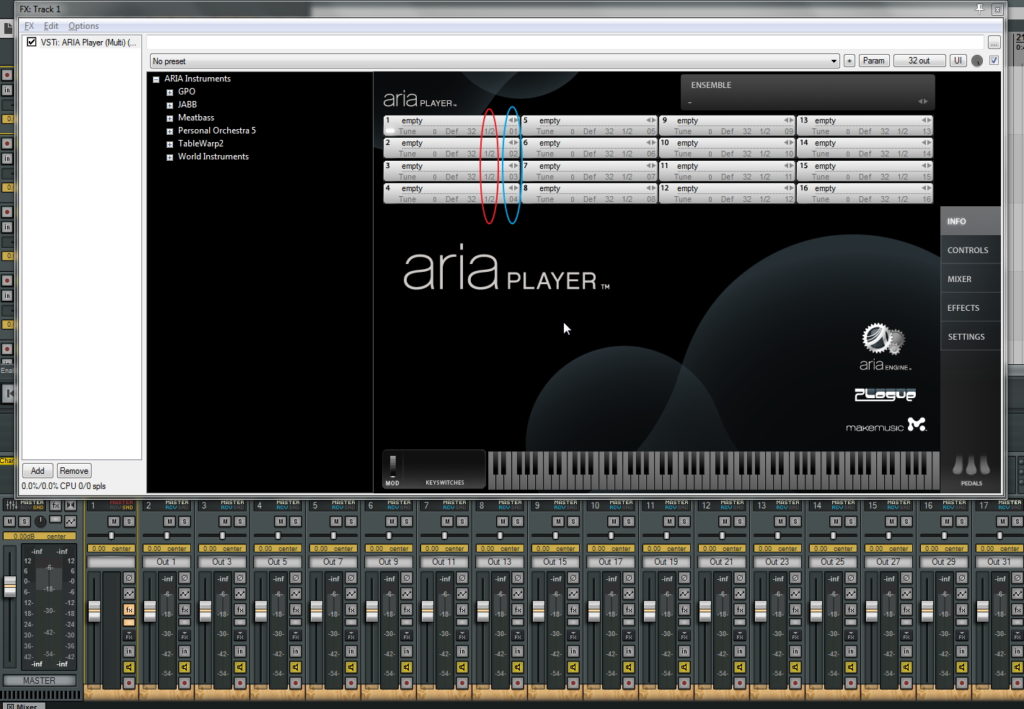The height and width of the screenshot is (709, 1024).
Task: Toggle the plugin bypass checkbox near UI button
Action: tap(993, 61)
